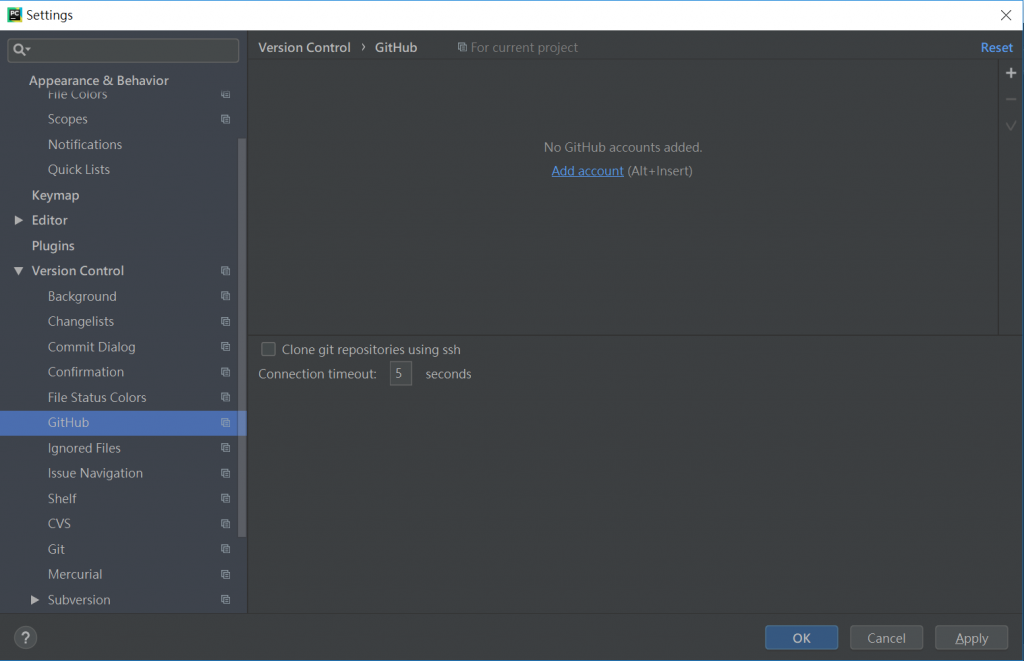This screenshot has width=1024, height=661.
Task: Click the Connection timeout seconds field
Action: [401, 374]
